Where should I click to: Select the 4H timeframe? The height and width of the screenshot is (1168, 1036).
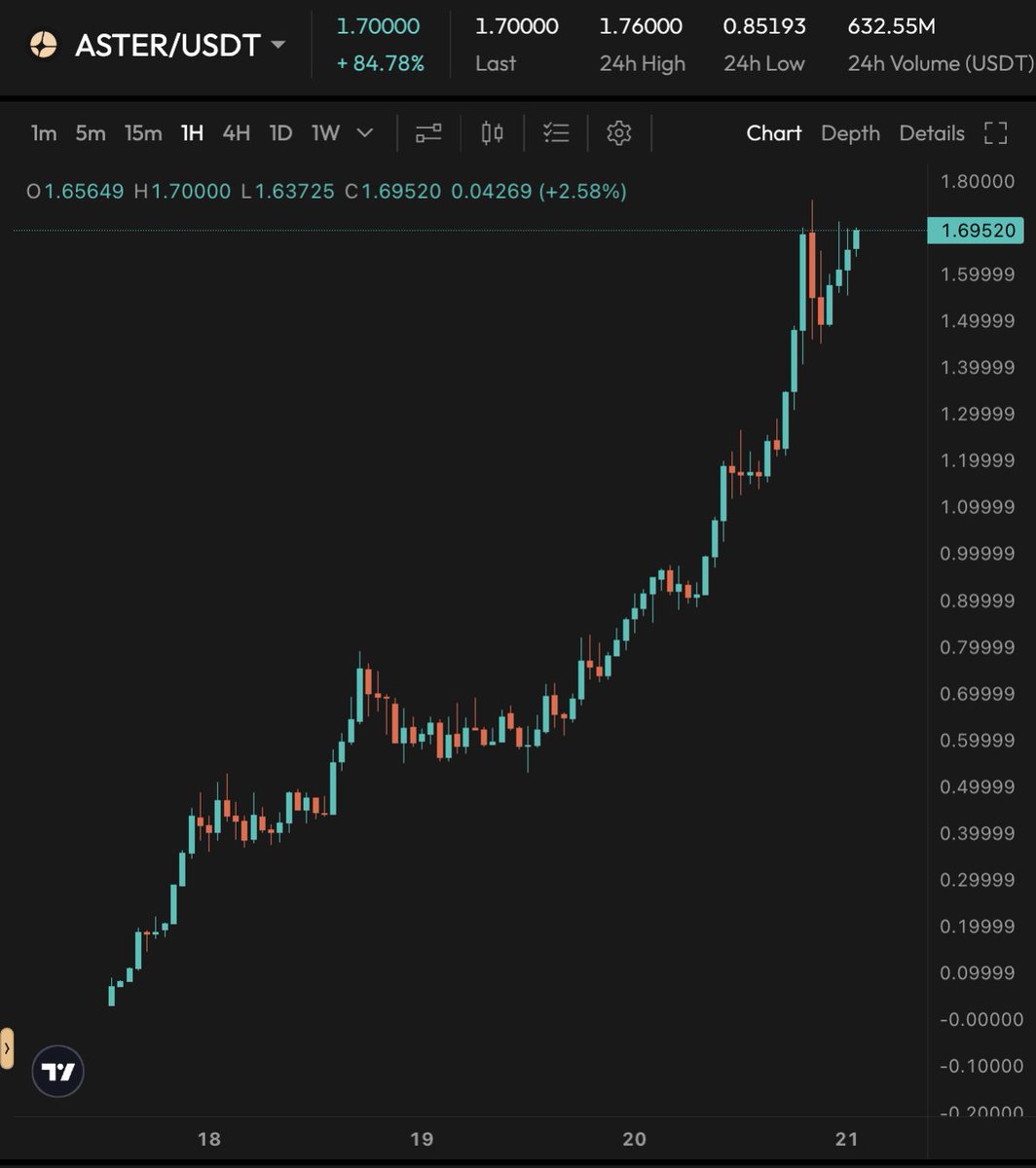tap(236, 133)
